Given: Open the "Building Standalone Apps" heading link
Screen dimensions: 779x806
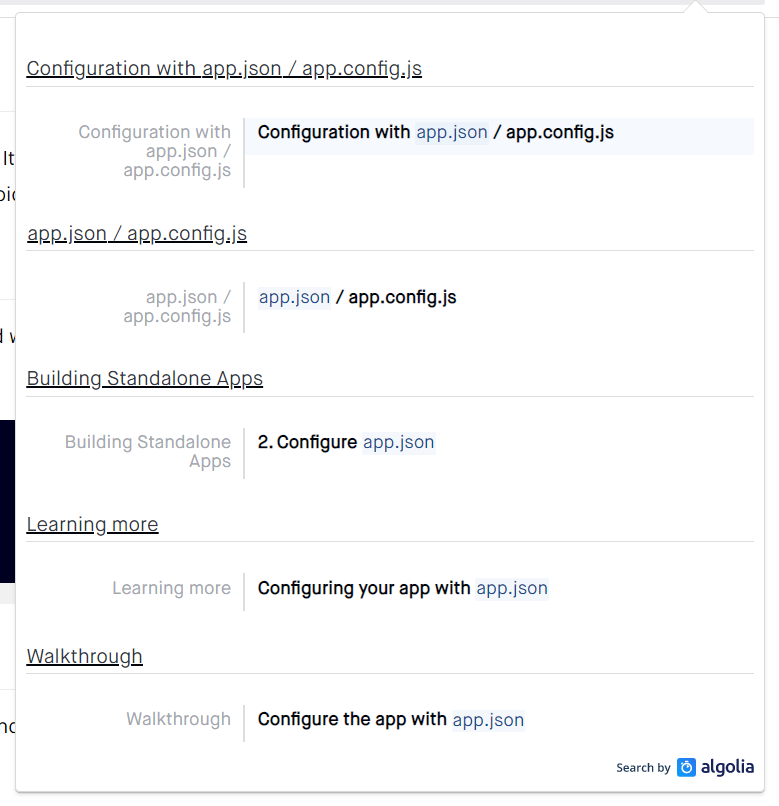Looking at the screenshot, I should (144, 378).
